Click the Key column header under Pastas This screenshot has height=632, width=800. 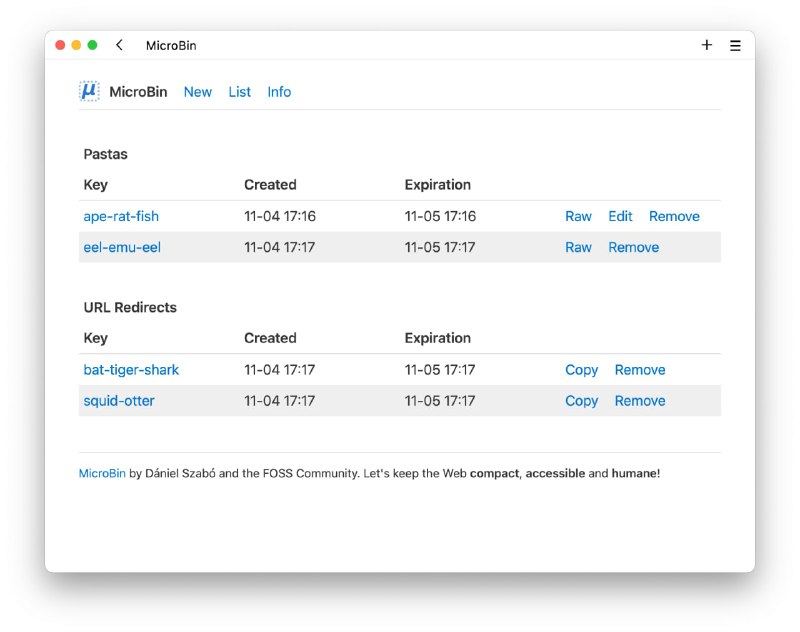[95, 185]
